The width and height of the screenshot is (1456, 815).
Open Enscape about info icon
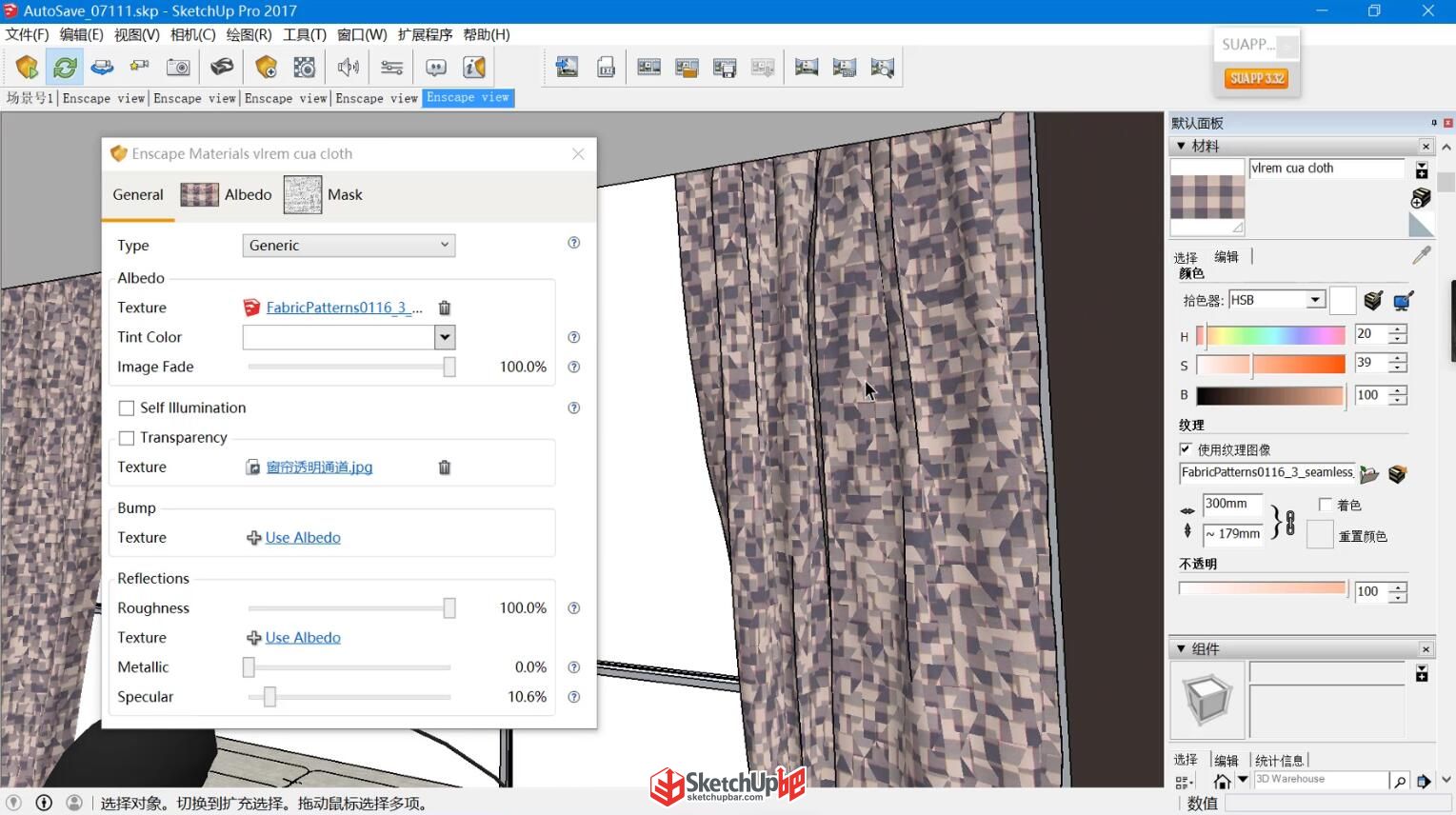pyautogui.click(x=474, y=67)
